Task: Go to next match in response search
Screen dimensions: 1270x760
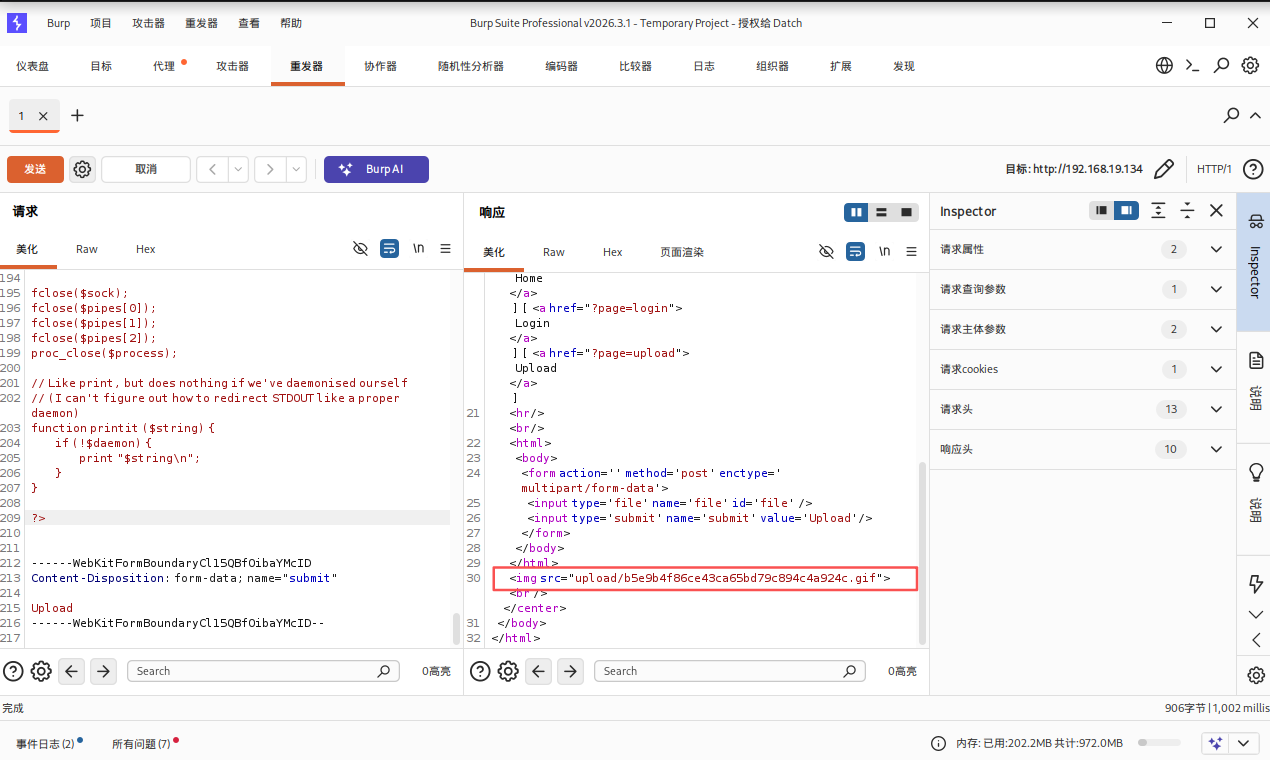Action: [571, 671]
